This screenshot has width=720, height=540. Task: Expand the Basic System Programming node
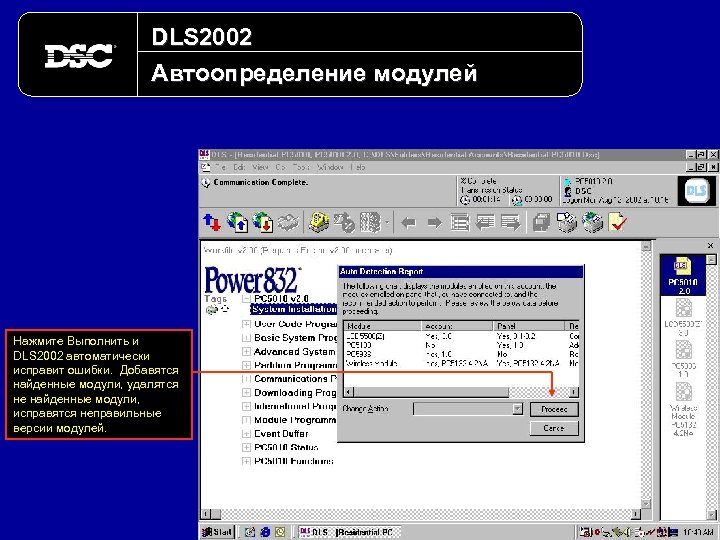tap(246, 338)
